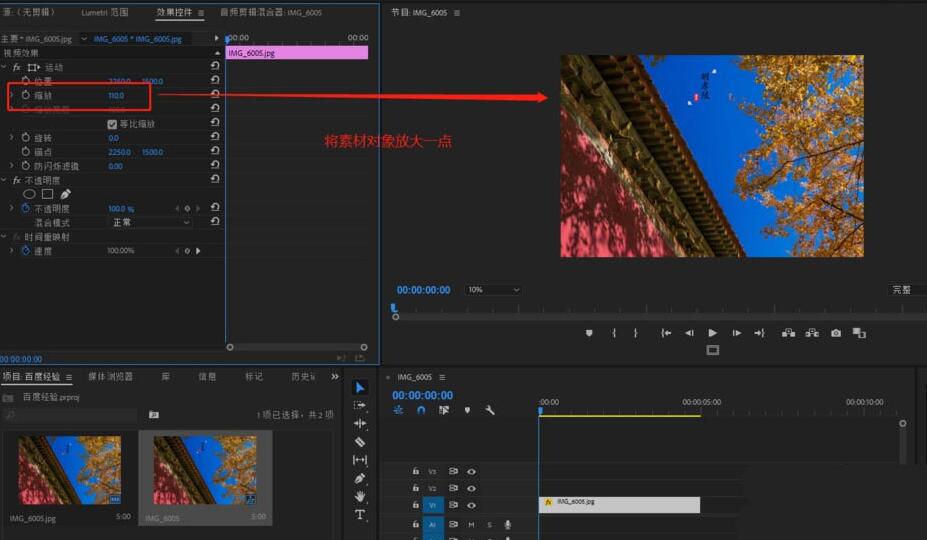The image size is (927, 540).
Task: Switch to the Lumetri 范围 tab
Action: click(105, 13)
